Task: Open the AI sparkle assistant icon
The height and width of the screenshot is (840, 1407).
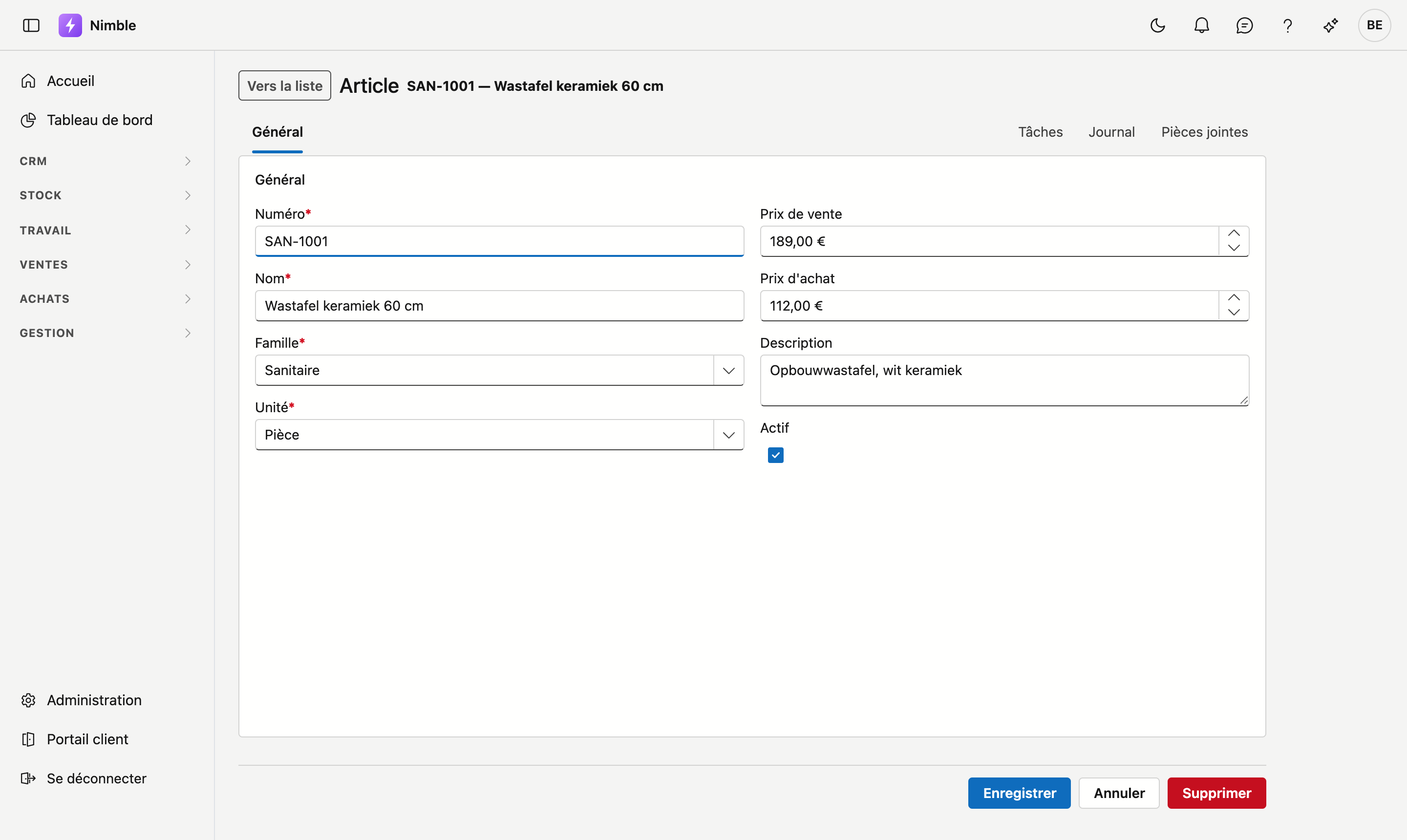Action: click(1331, 25)
